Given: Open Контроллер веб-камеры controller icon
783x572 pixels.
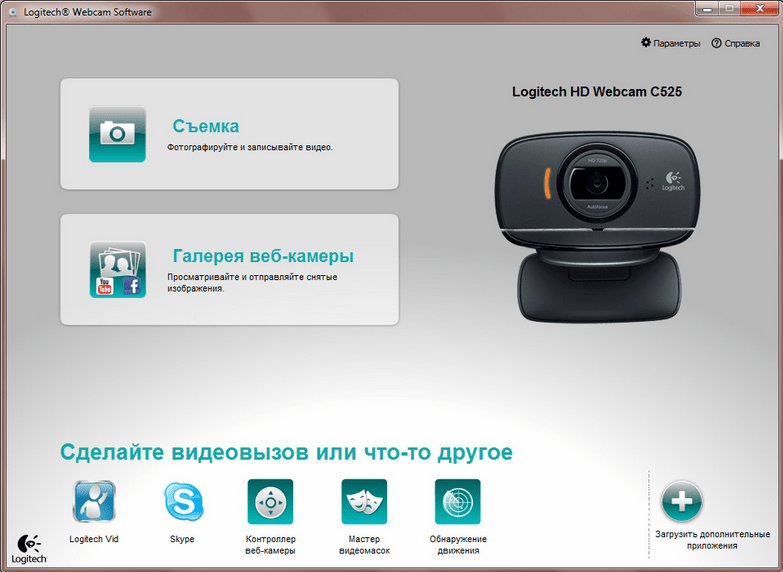Looking at the screenshot, I should [x=270, y=502].
